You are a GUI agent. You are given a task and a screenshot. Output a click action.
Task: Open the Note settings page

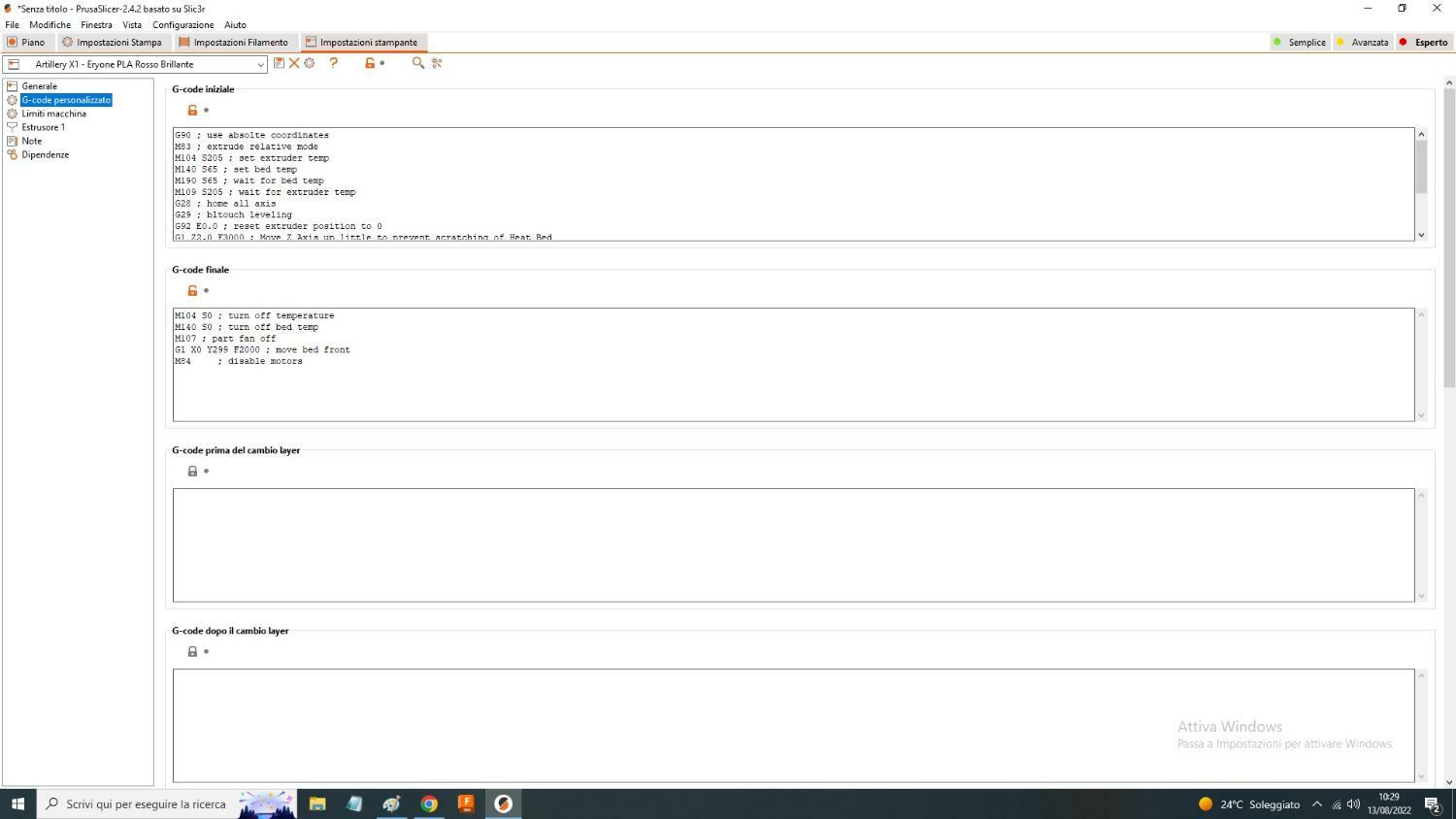click(x=31, y=141)
